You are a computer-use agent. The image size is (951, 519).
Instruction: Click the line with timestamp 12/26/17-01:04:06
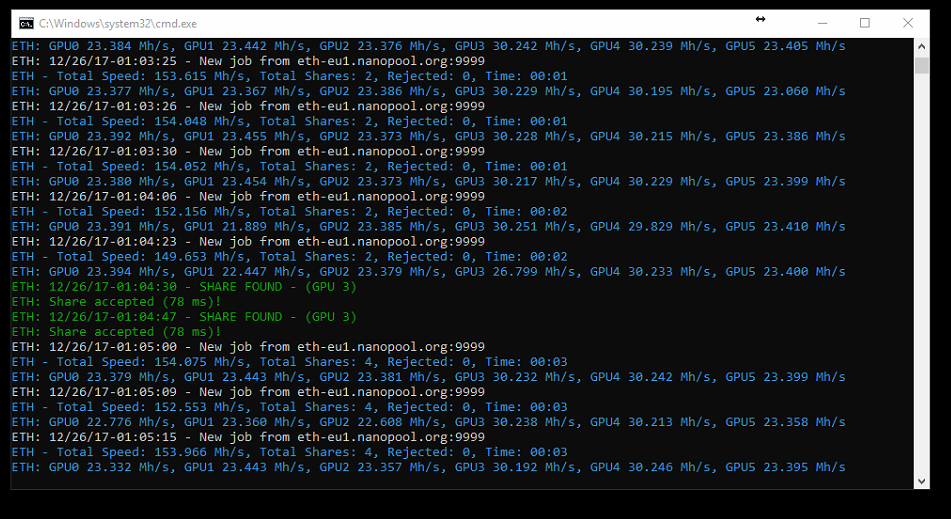coord(248,196)
